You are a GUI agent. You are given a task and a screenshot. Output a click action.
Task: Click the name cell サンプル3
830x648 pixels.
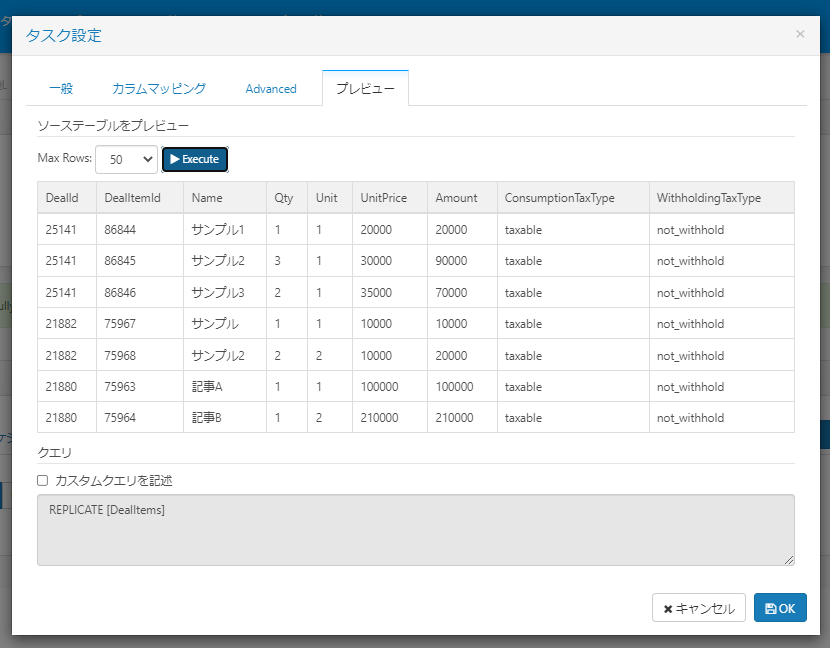coord(225,292)
